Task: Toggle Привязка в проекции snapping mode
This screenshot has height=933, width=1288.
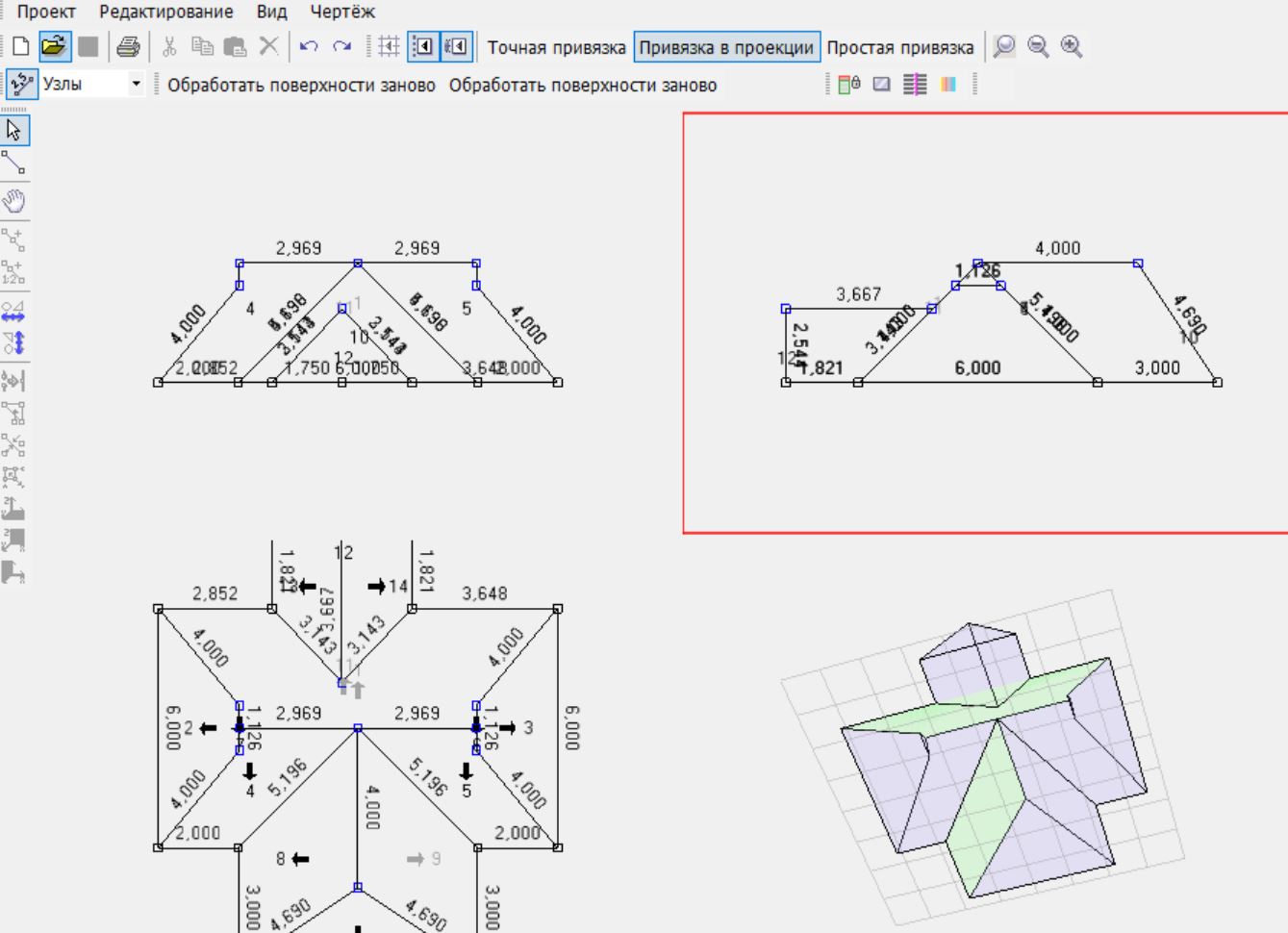Action: pos(726,47)
